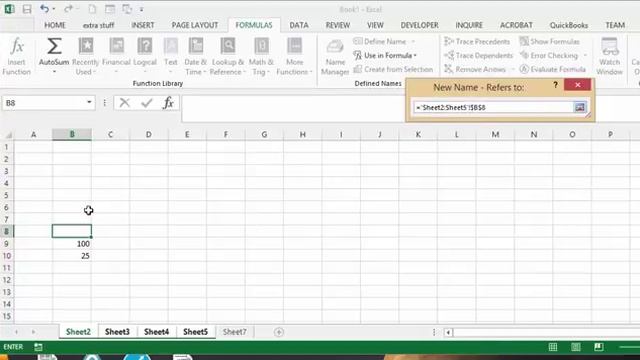Select the Sheet4 worksheet tab

pyautogui.click(x=156, y=332)
